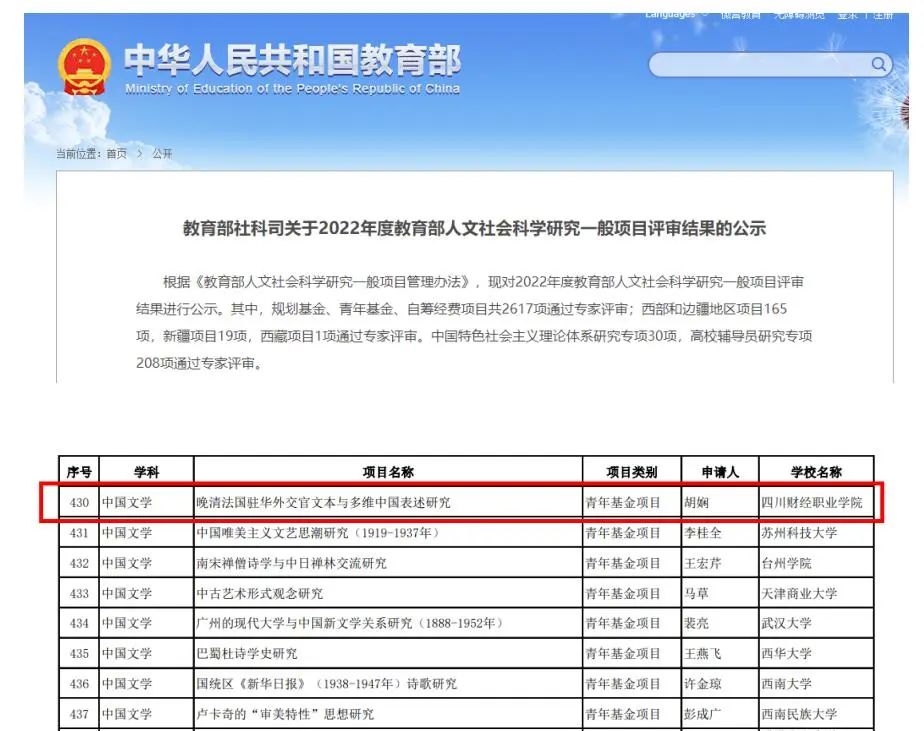Click 武汉大学 in row 434
This screenshot has height=731, width=924.
click(786, 623)
